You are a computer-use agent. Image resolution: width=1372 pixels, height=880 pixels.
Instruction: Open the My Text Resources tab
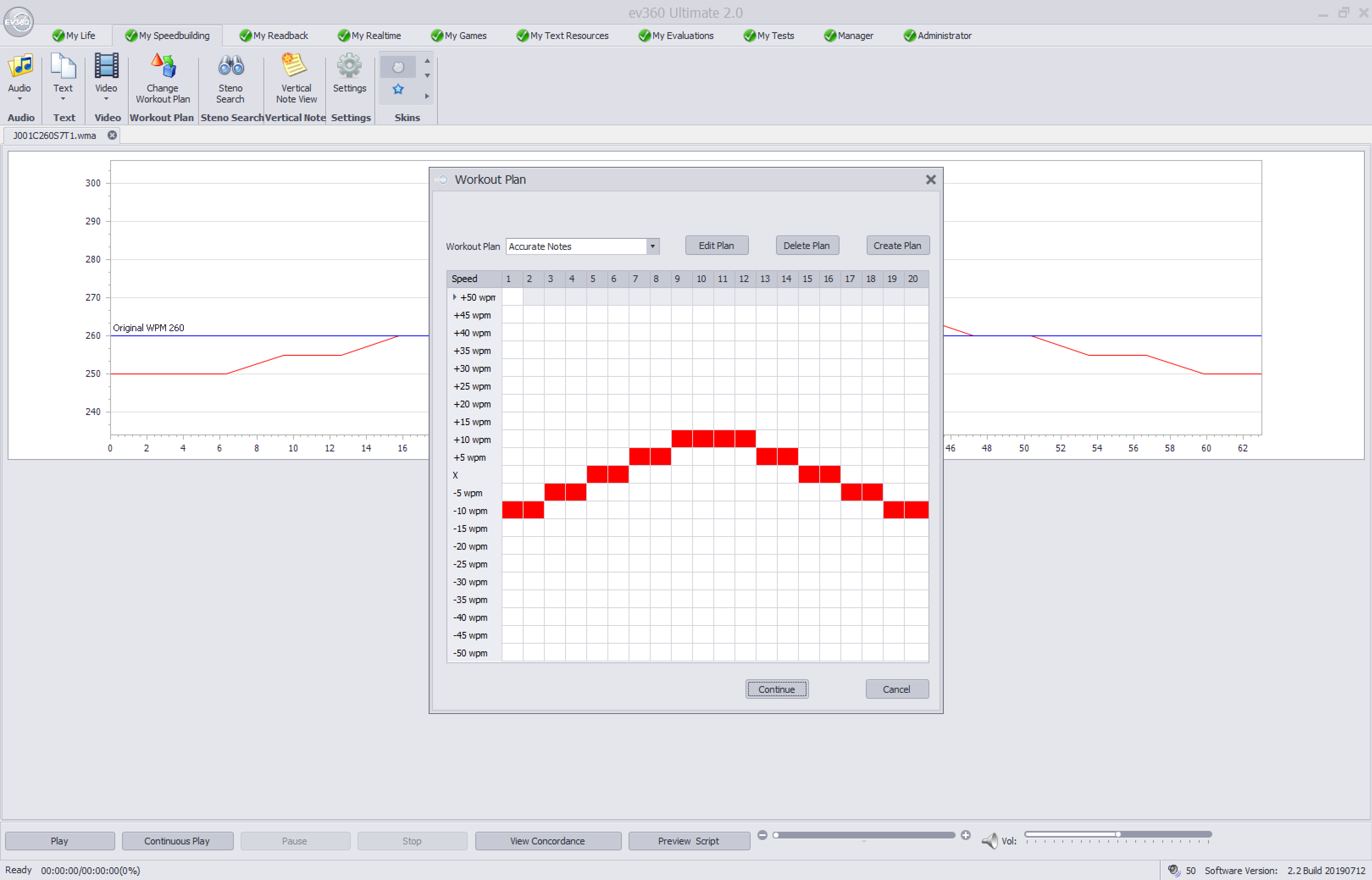[x=563, y=36]
